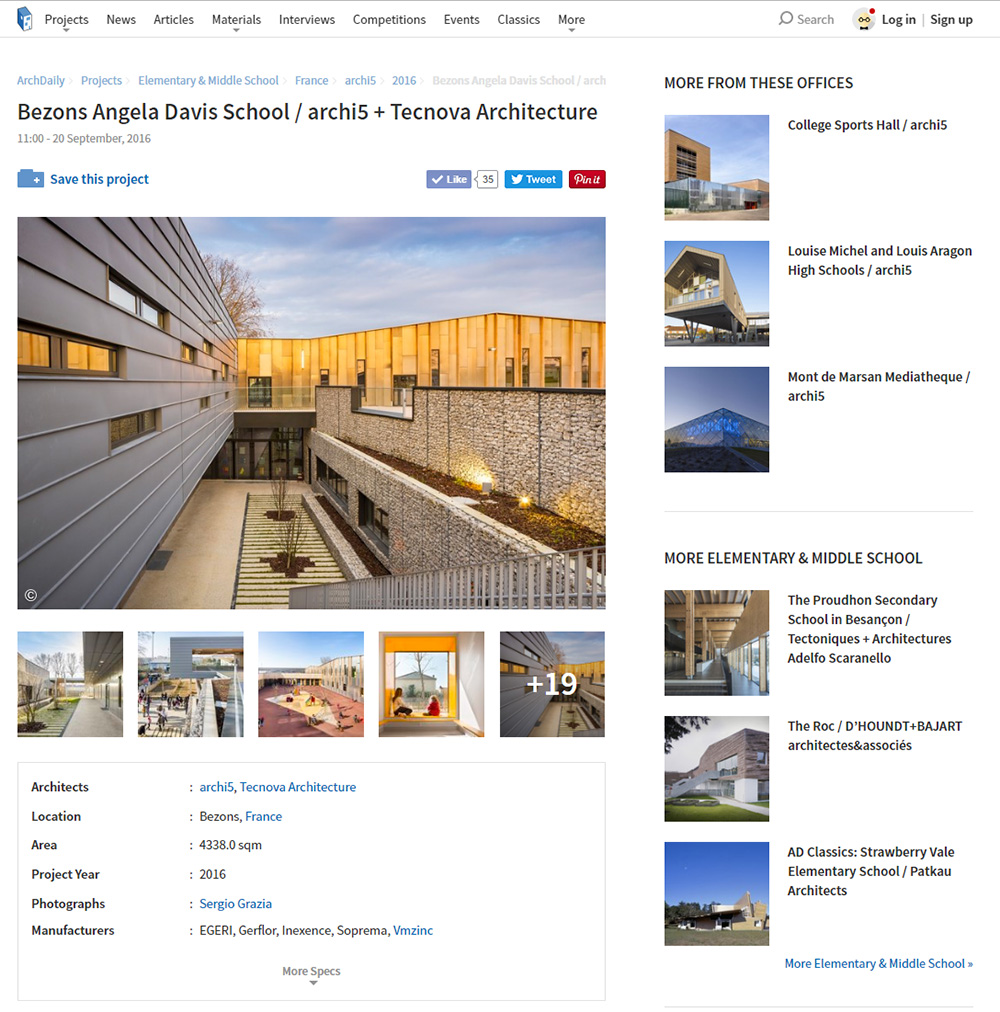Open the College Sports Hall thumbnail
The height and width of the screenshot is (1012, 1000).
click(x=717, y=168)
